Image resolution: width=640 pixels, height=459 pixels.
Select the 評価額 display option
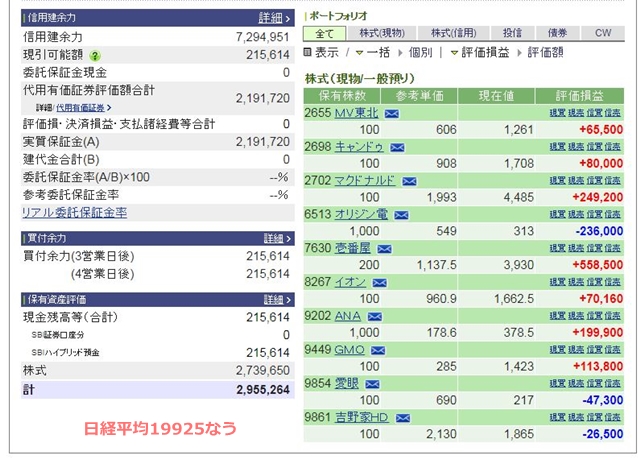click(545, 52)
